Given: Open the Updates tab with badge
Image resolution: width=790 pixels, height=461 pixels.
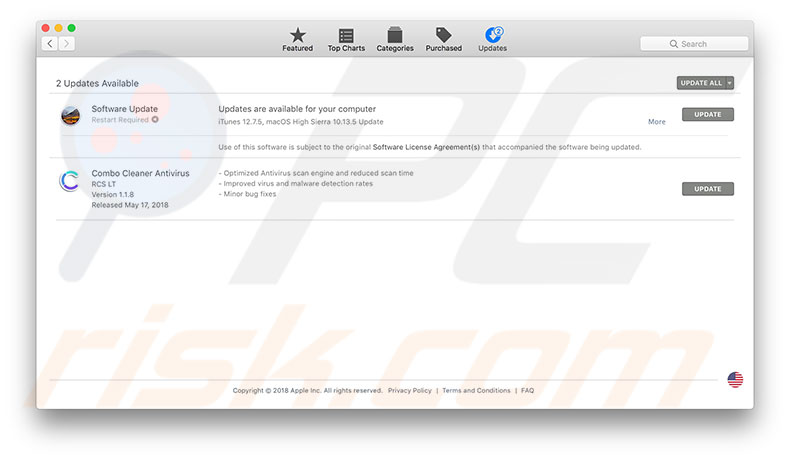Looking at the screenshot, I should pos(492,39).
